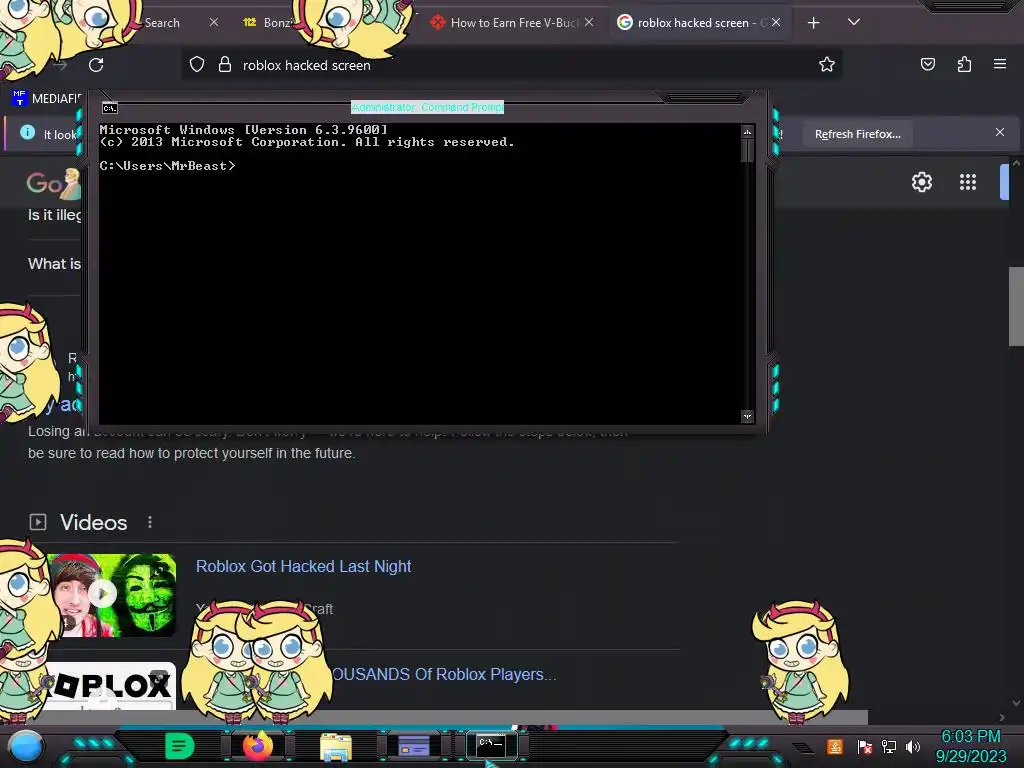Select Command Prompt taskbar button
This screenshot has height=768, width=1024.
pos(491,746)
